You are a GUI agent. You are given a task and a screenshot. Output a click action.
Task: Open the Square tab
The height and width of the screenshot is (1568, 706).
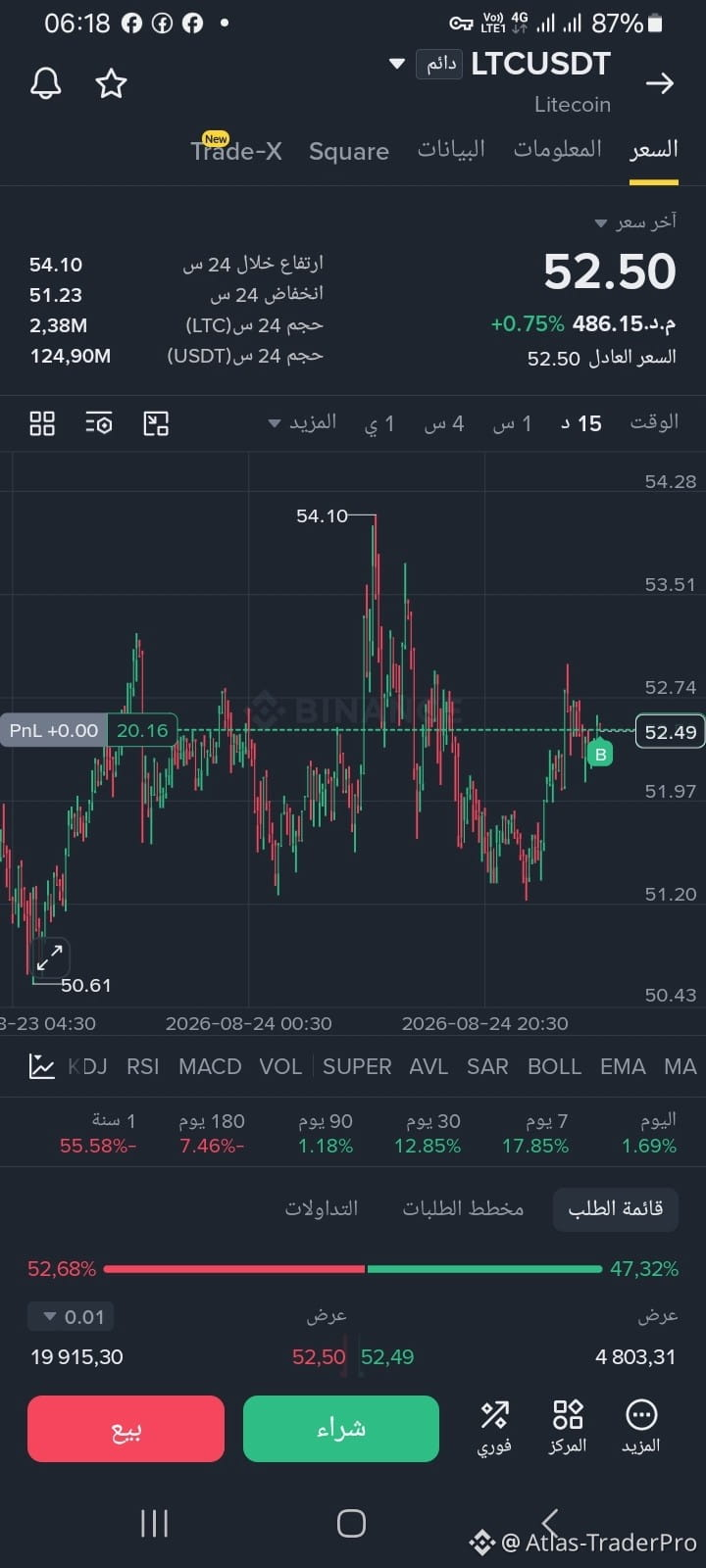pos(349,151)
